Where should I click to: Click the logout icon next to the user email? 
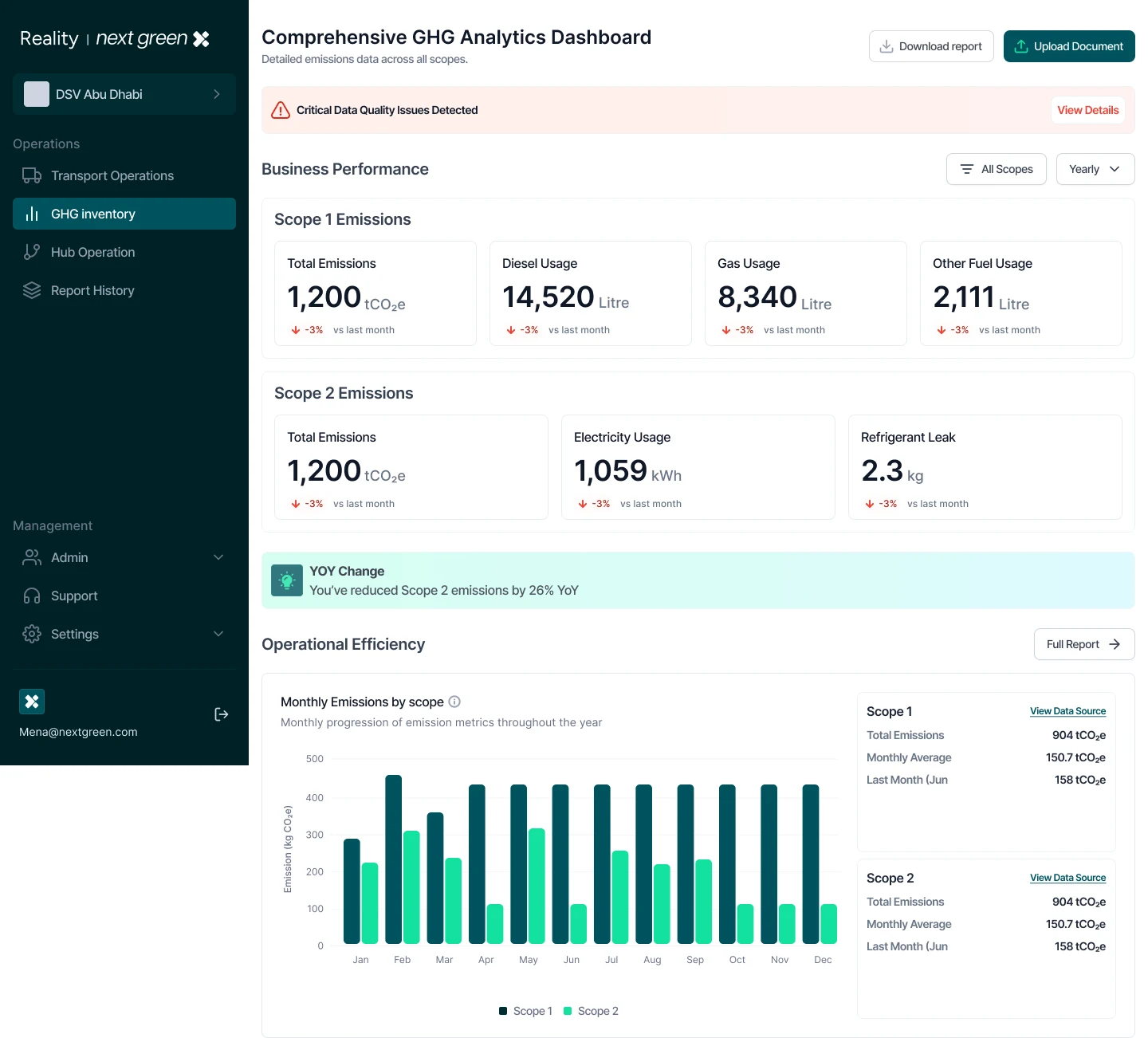click(x=222, y=714)
